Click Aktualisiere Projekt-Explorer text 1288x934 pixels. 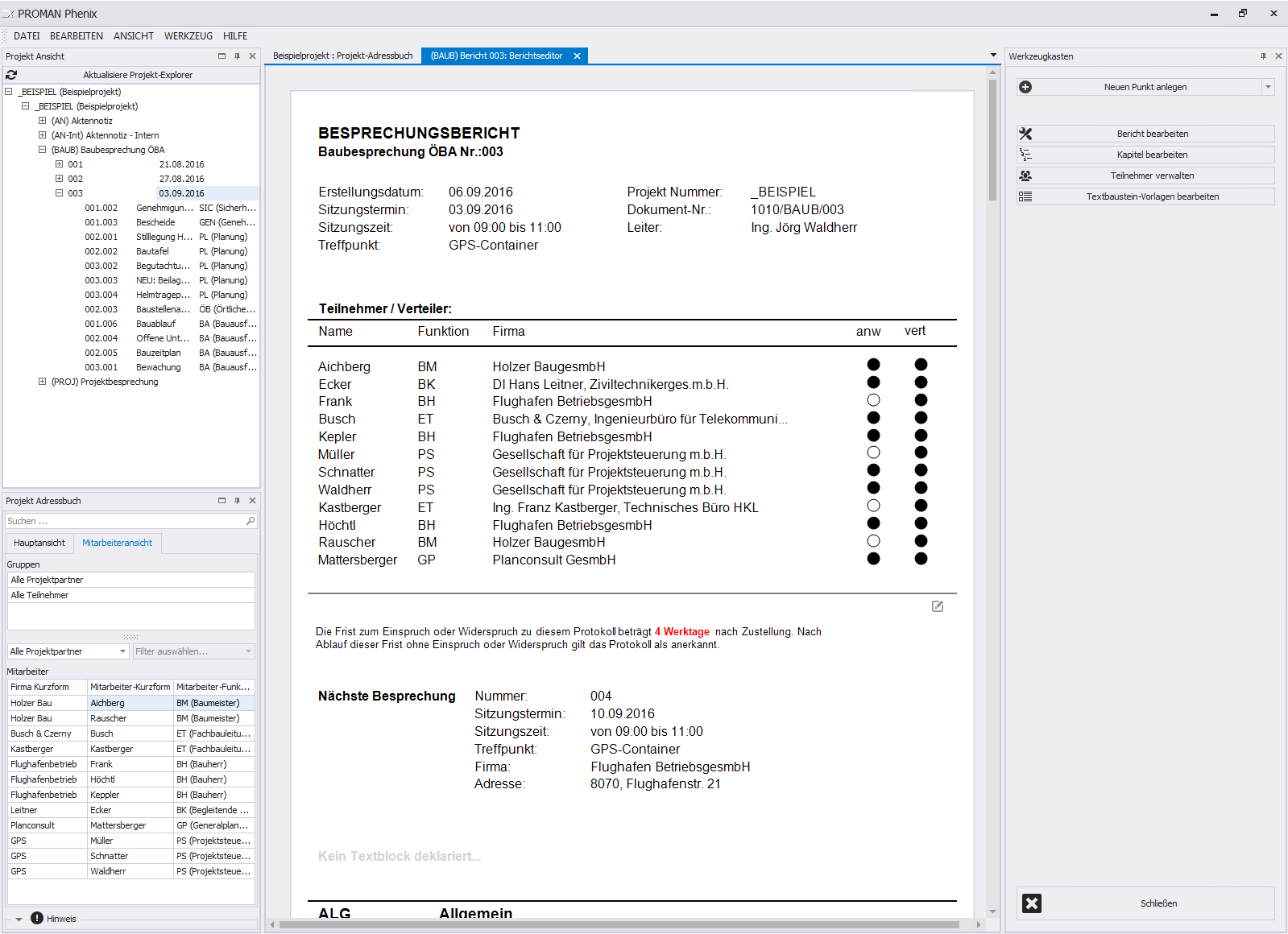(138, 75)
